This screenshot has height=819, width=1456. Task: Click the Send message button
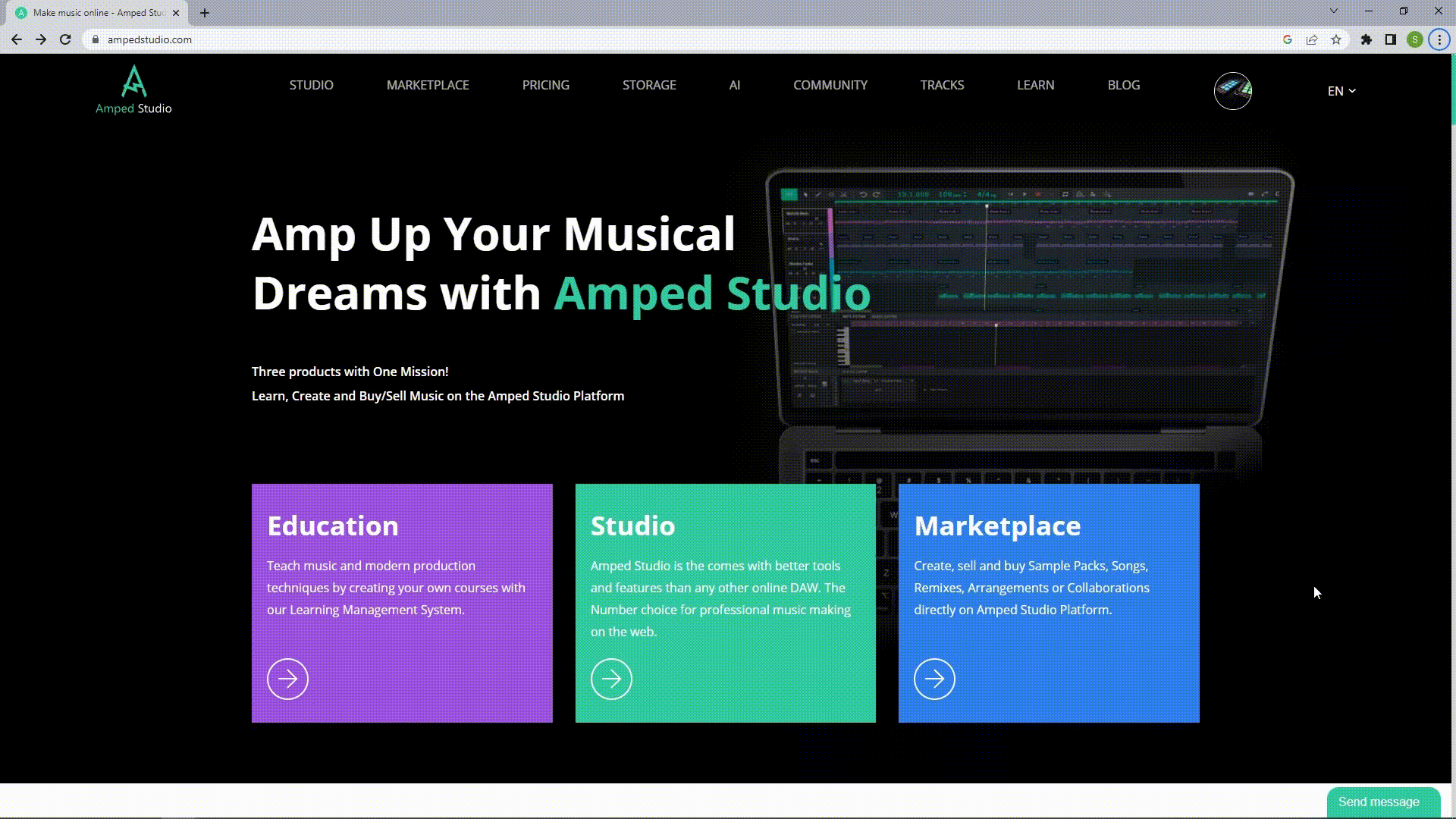[x=1381, y=802]
